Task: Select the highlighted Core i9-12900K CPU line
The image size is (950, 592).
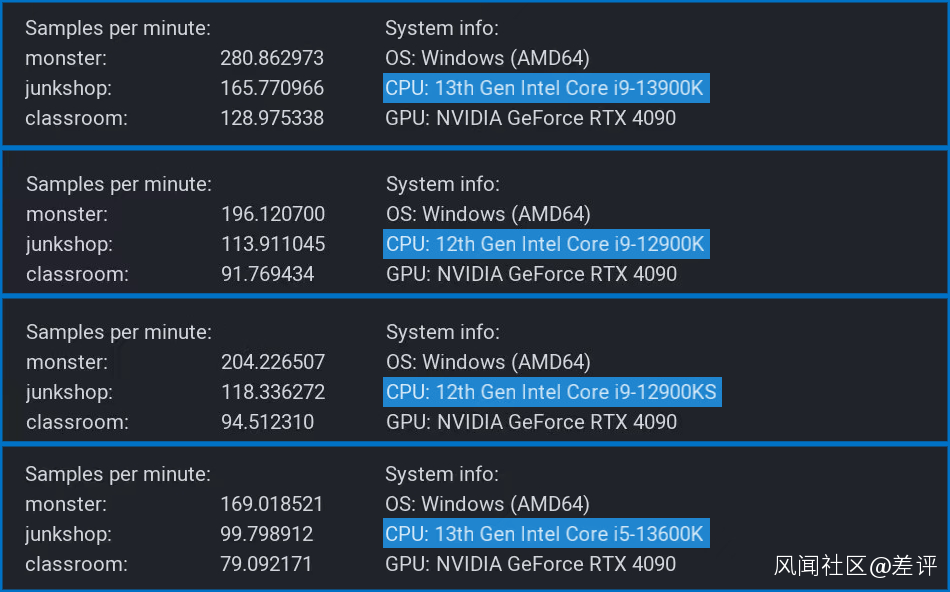Action: (x=546, y=244)
